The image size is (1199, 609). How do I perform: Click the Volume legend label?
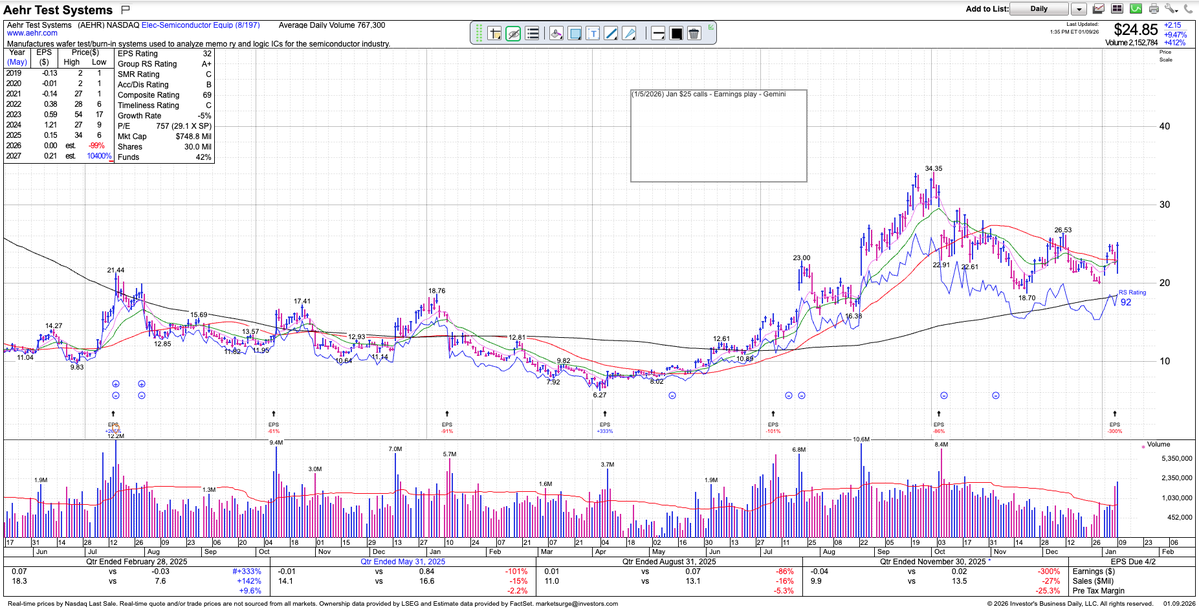[x=1158, y=443]
